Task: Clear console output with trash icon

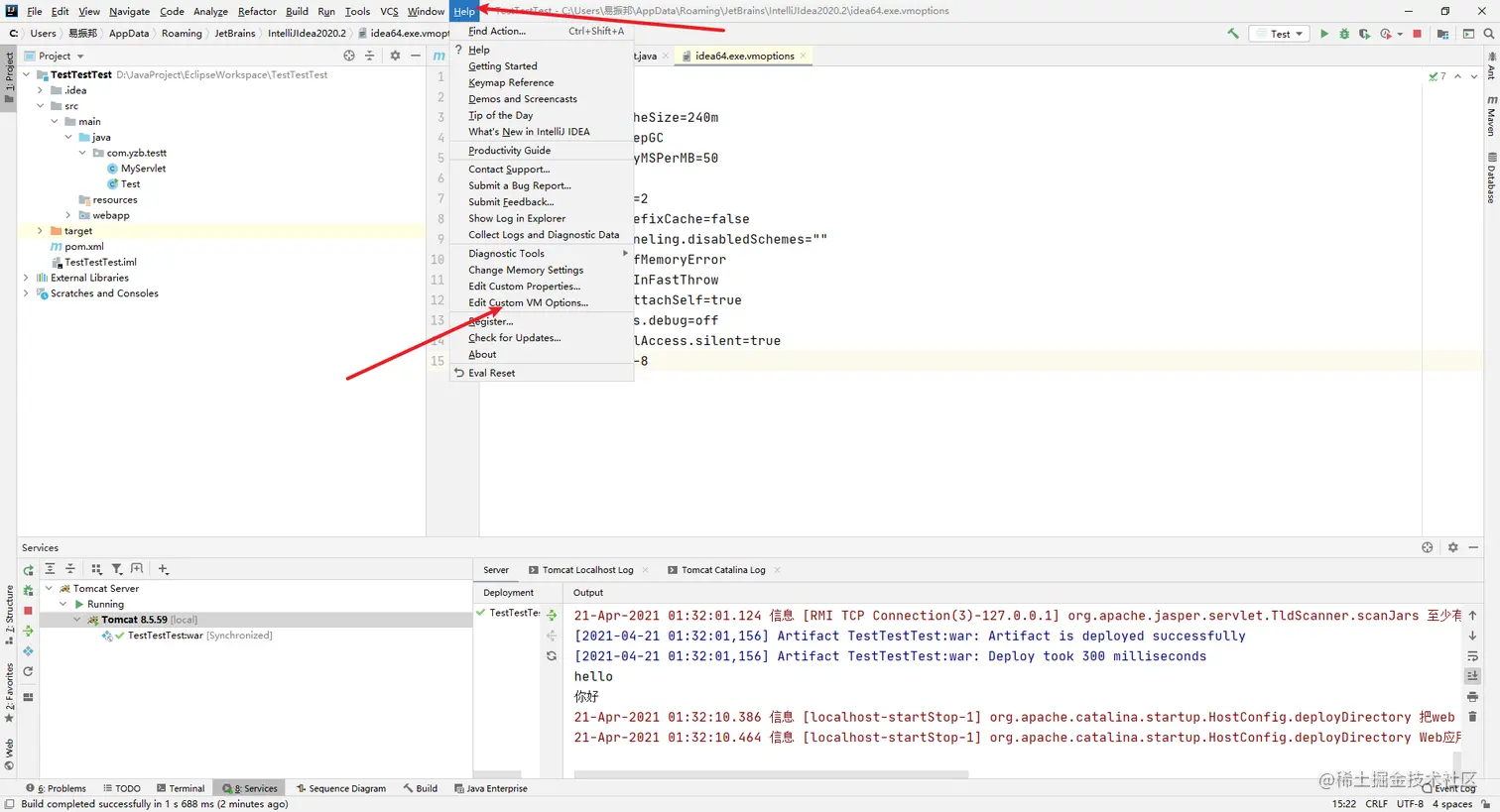Action: (x=1472, y=716)
